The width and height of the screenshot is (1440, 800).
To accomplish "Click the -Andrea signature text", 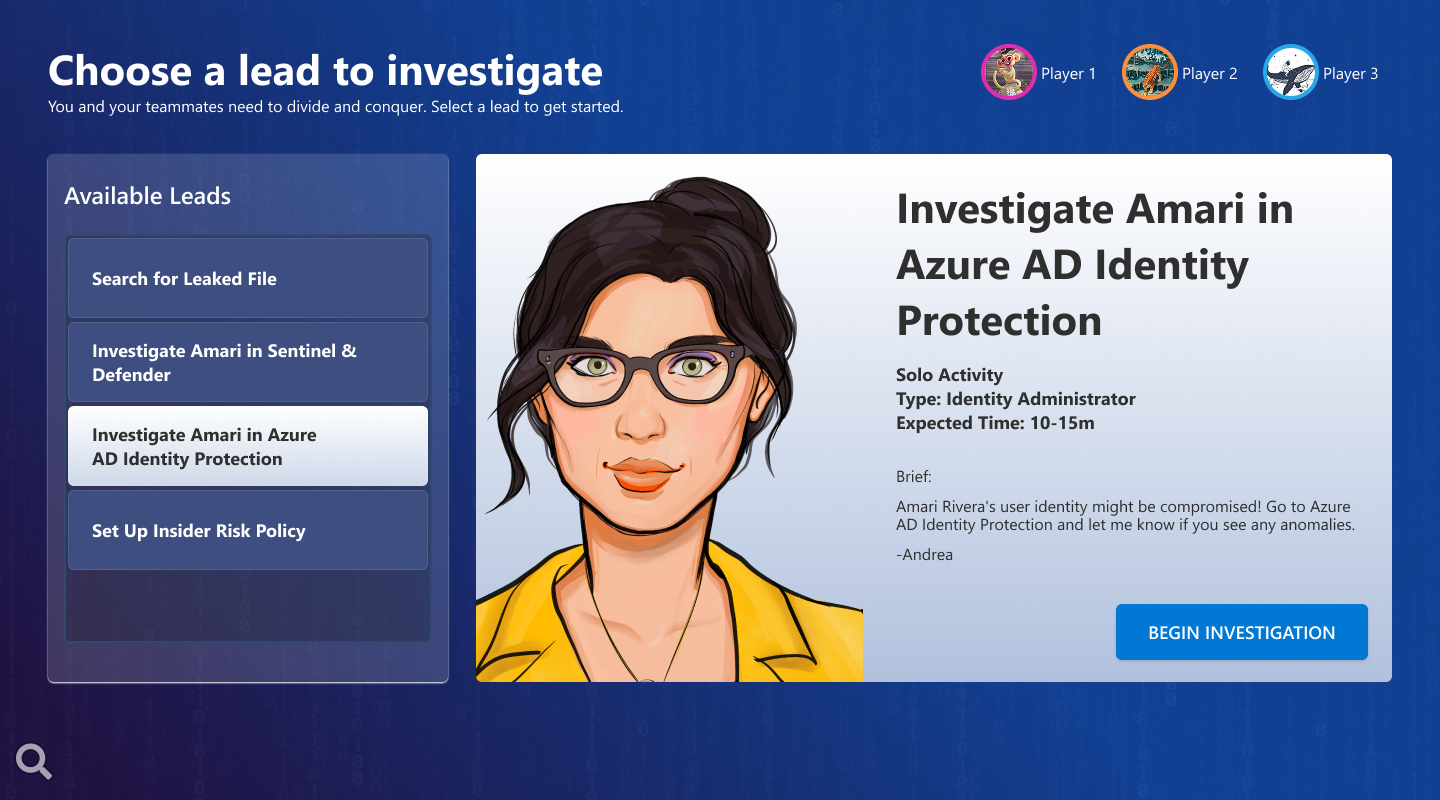I will (924, 554).
